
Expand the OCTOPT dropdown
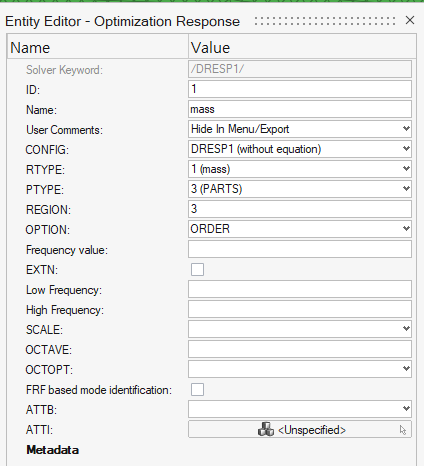click(300, 369)
